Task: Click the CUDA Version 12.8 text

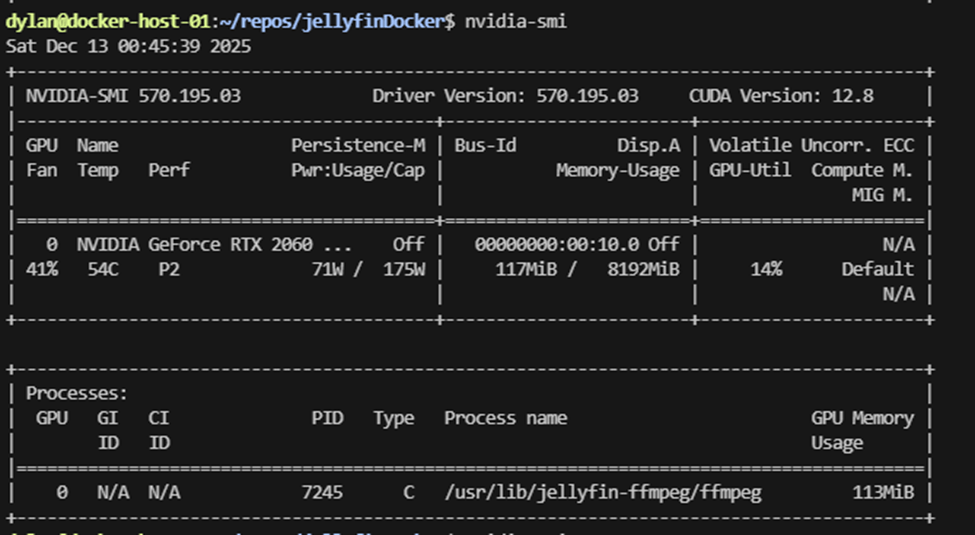Action: [781, 96]
